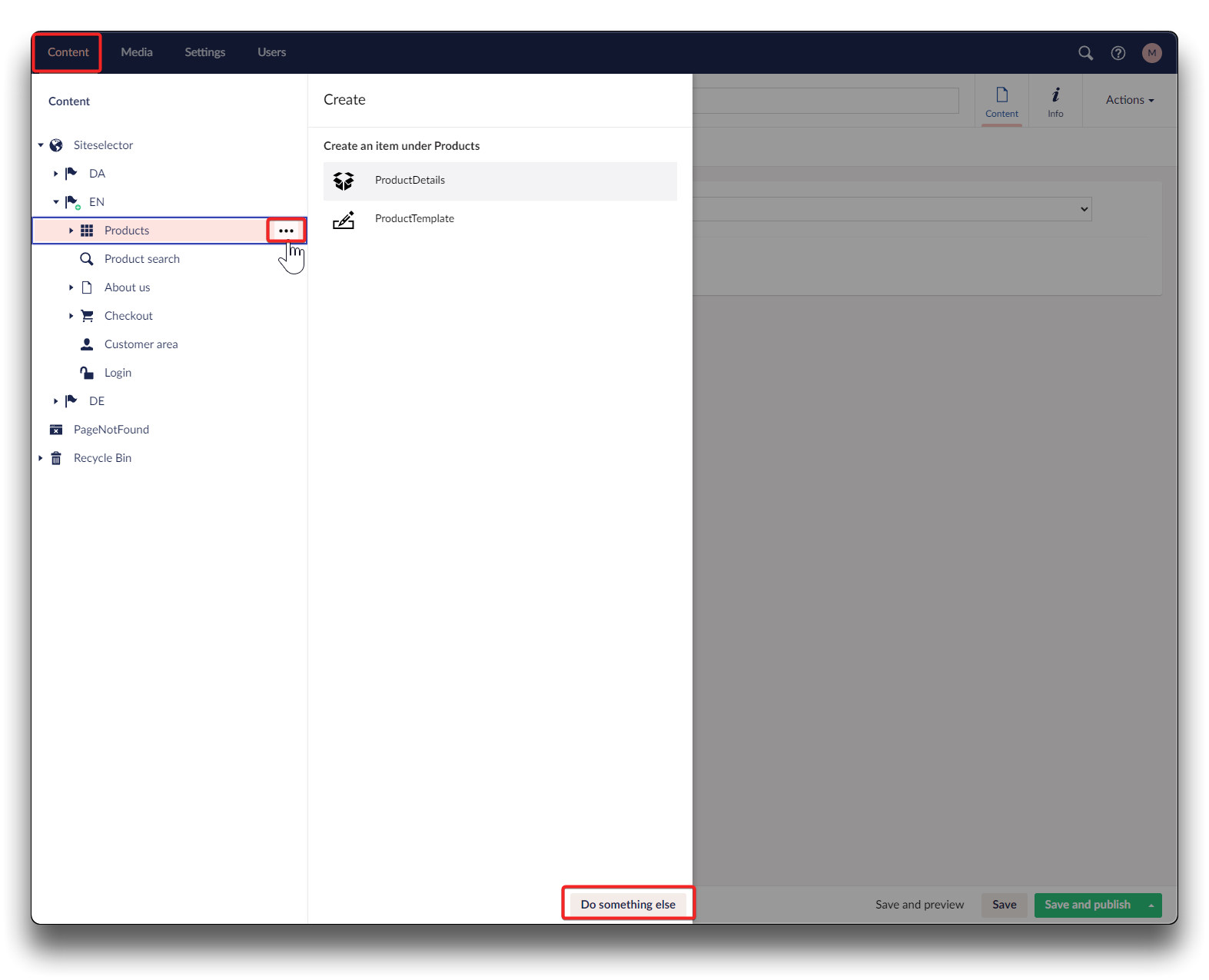
Task: Click the search magnifier icon in header
Action: point(1085,53)
